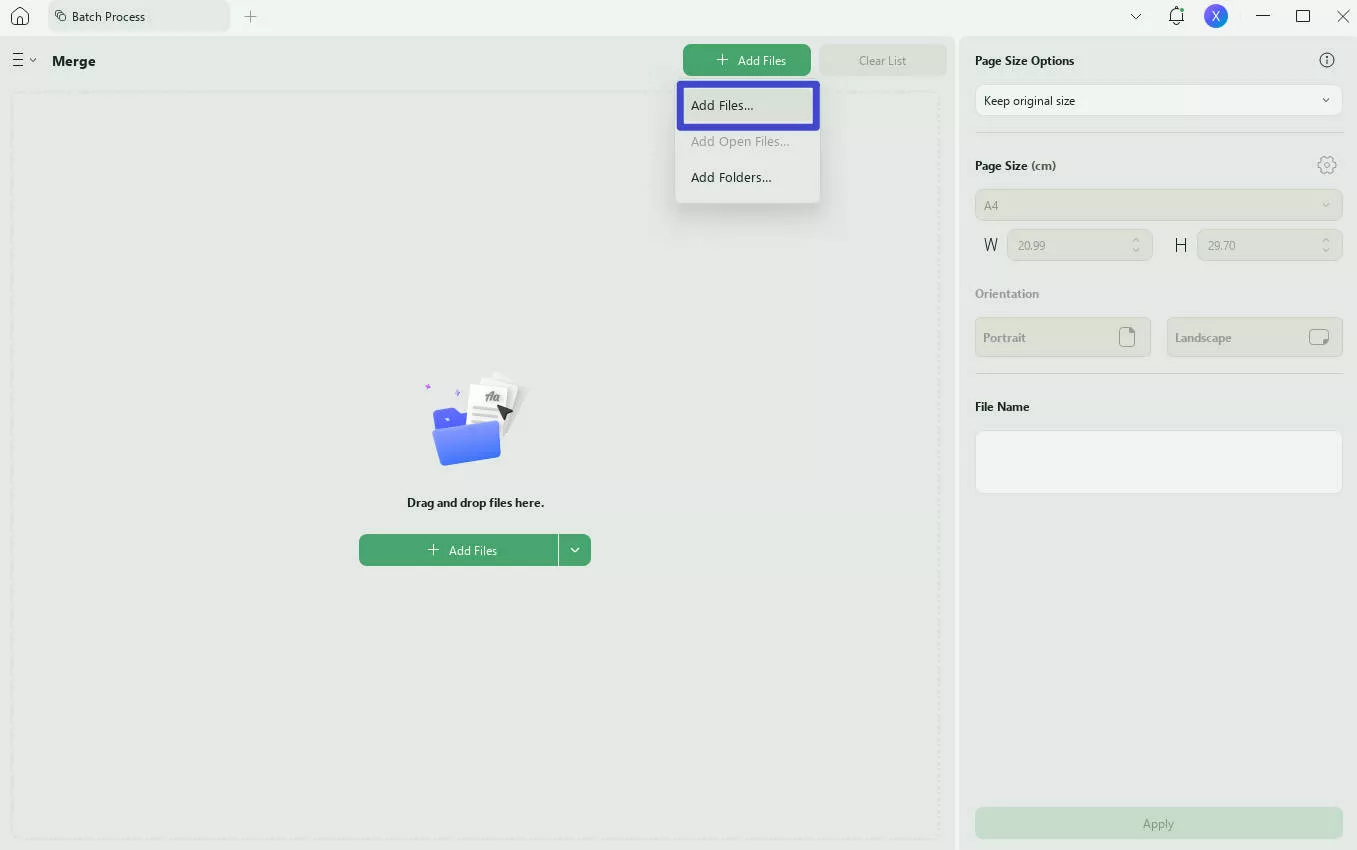1357x850 pixels.
Task: Open the A4 page size dropdown
Action: point(1158,205)
